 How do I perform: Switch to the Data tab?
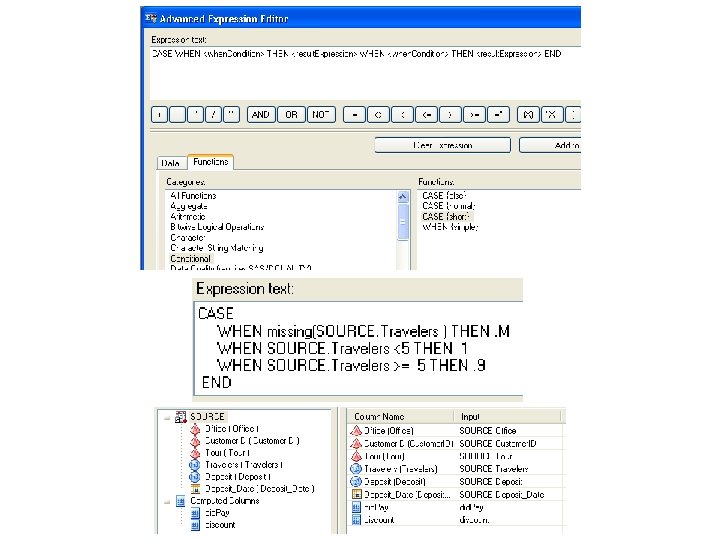pyautogui.click(x=170, y=163)
